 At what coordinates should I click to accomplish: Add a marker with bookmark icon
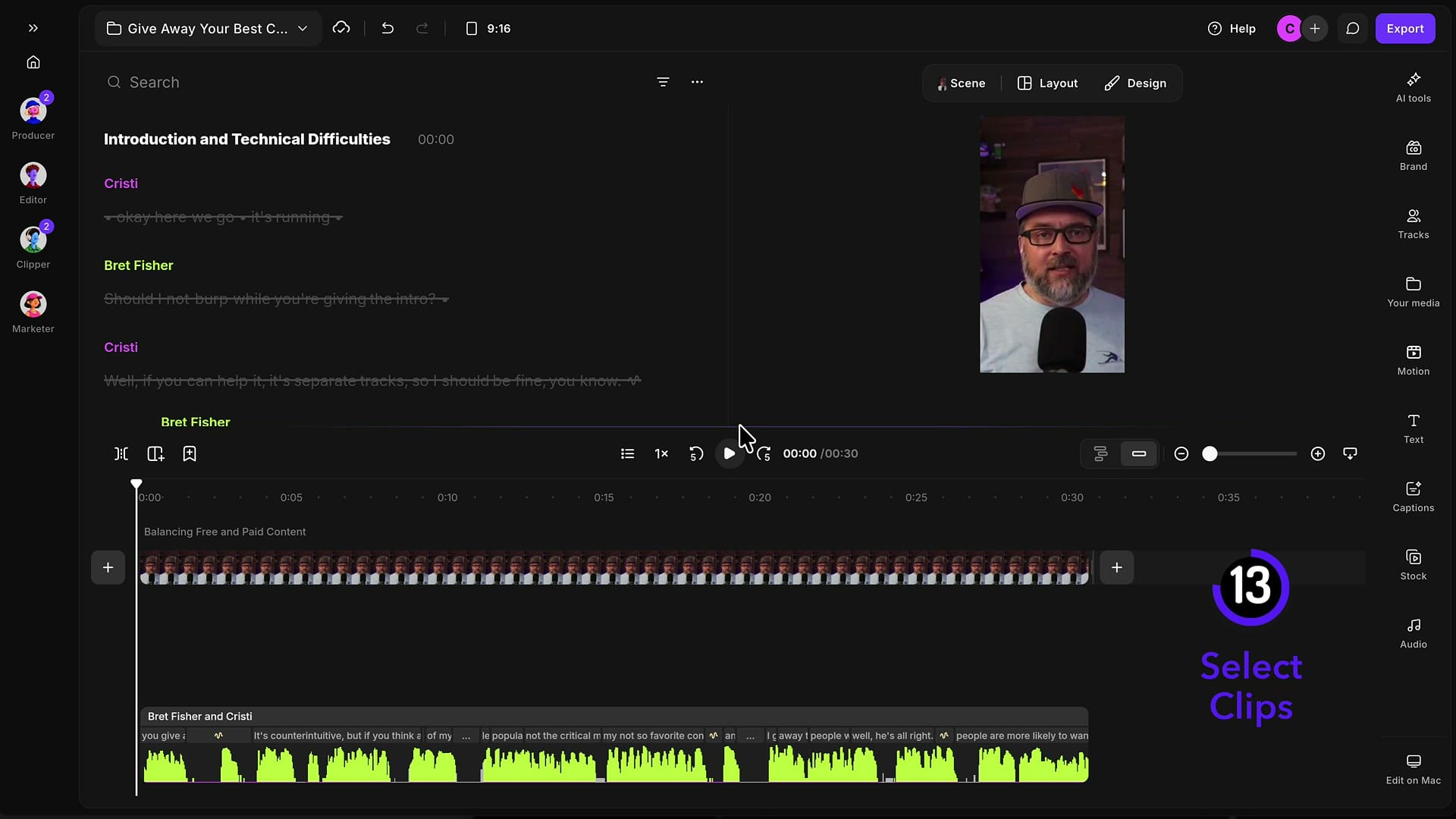click(190, 453)
